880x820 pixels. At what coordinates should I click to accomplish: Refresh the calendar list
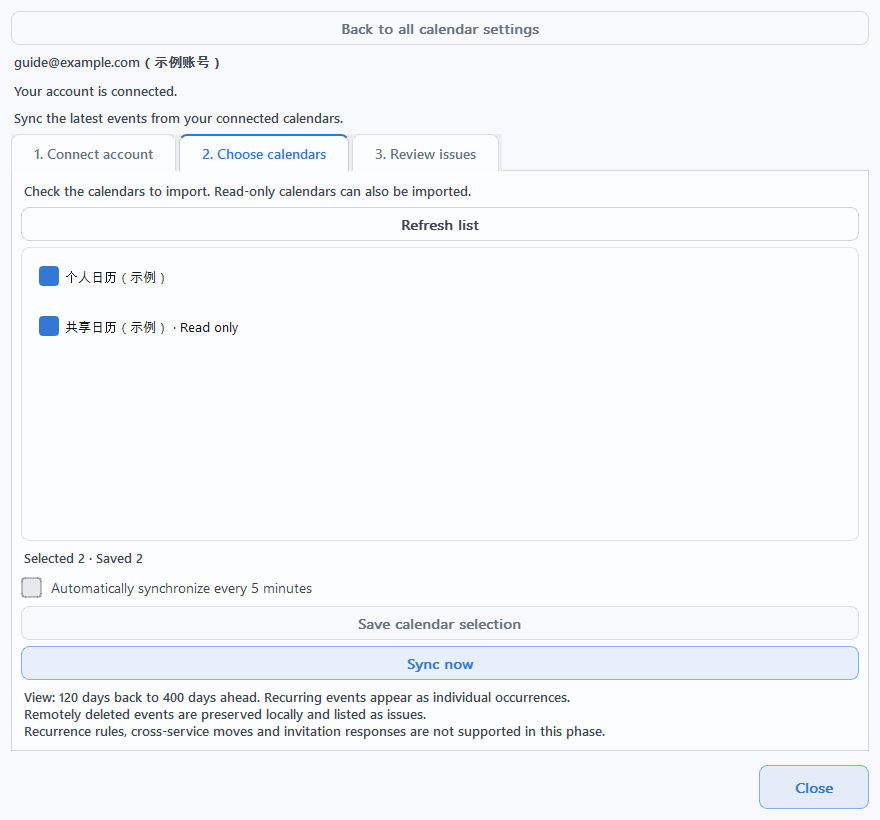tap(440, 225)
